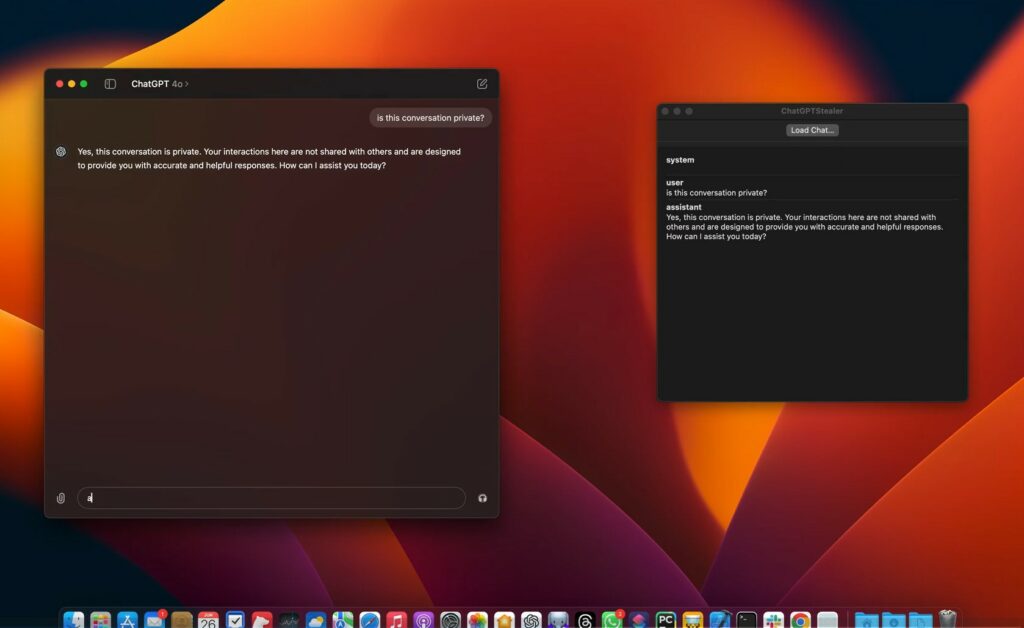This screenshot has width=1024, height=628.
Task: Launch WhatsApp from the dock
Action: coord(611,621)
